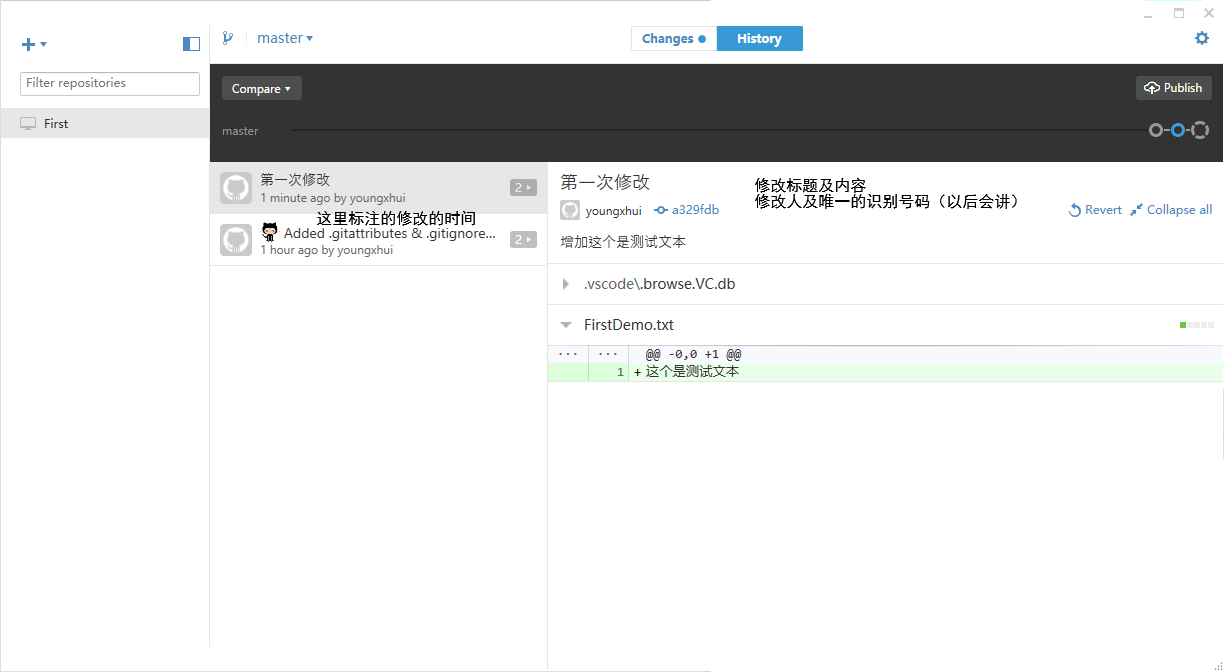
Task: Open the master branch dropdown
Action: (x=285, y=38)
